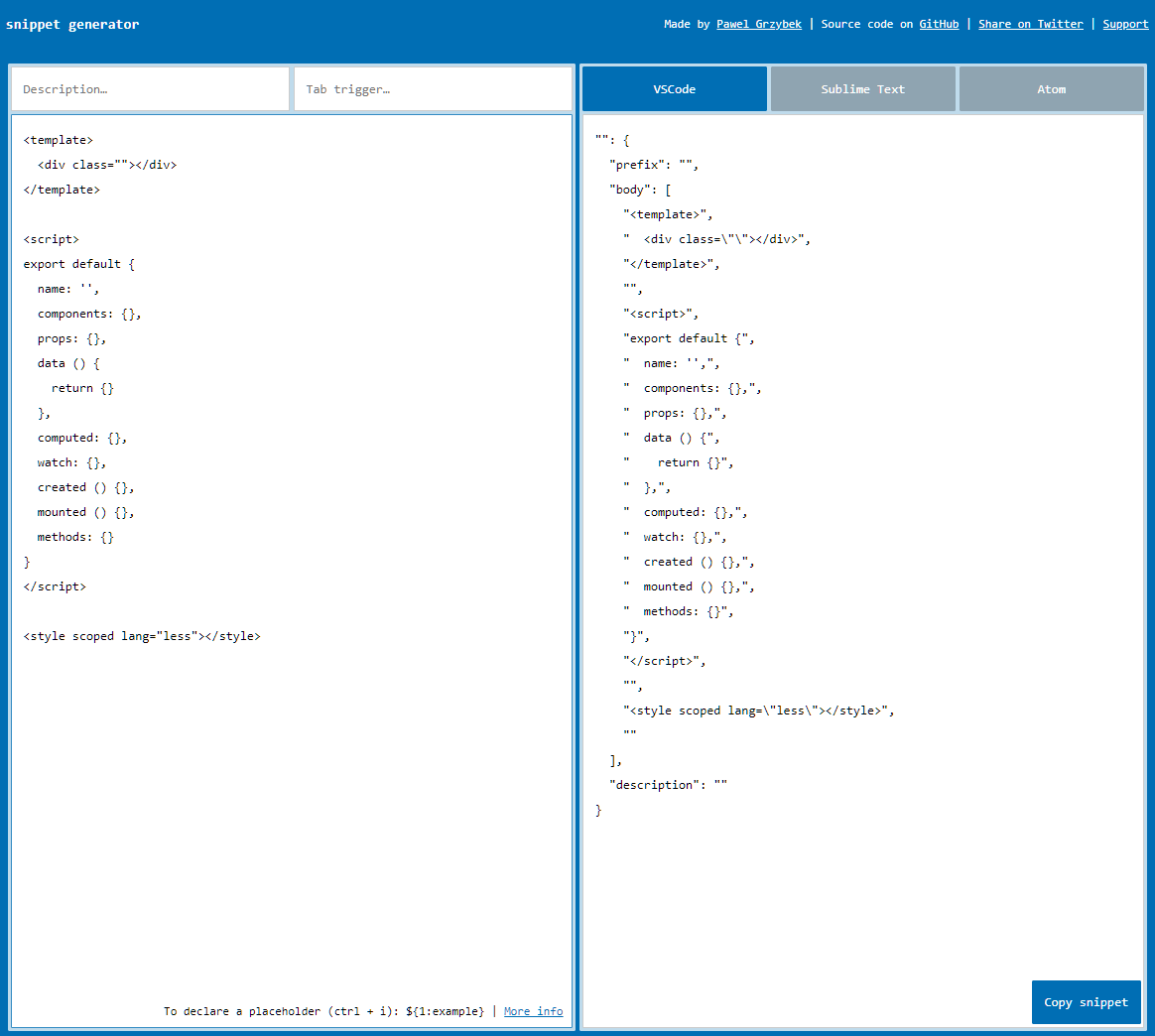
Task: Click the placeholder hint text '${1:example}'
Action: click(445, 1011)
